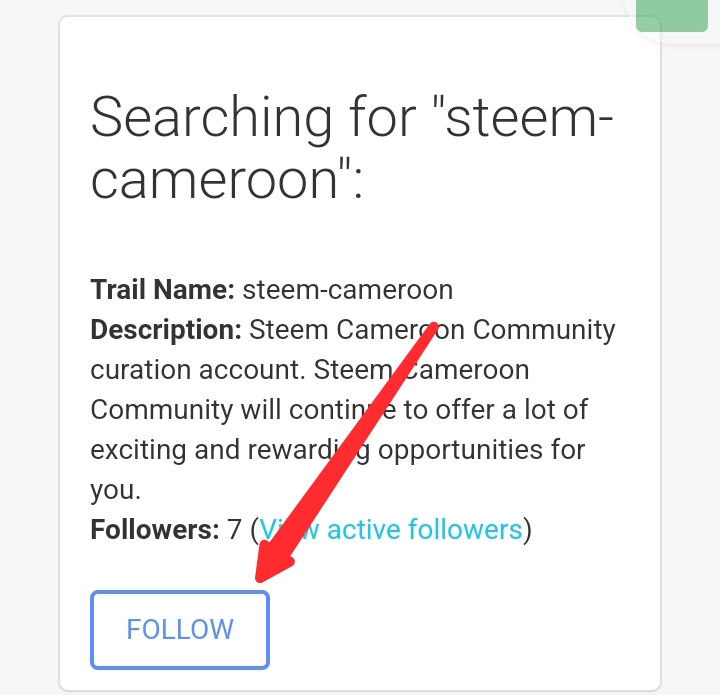The width and height of the screenshot is (720, 695).
Task: Click the "curation account" description text
Action: click(197, 370)
